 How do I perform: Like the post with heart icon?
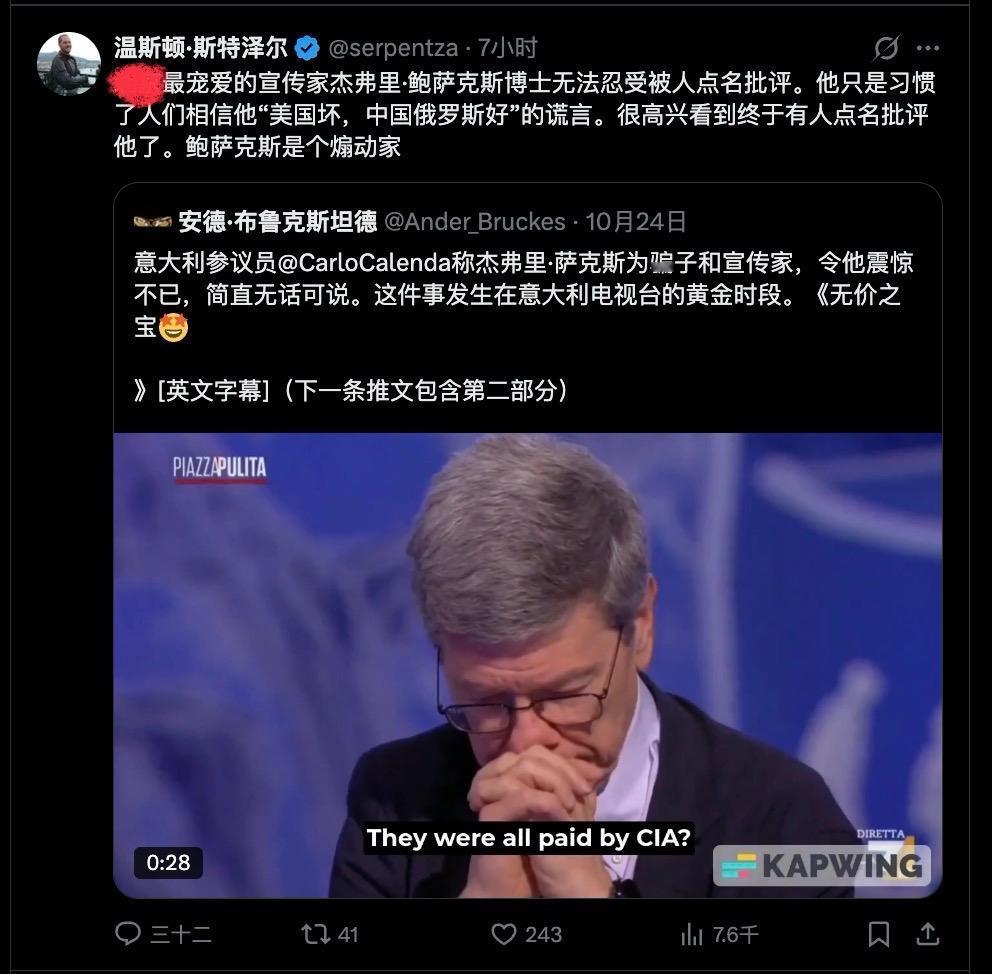(x=504, y=934)
